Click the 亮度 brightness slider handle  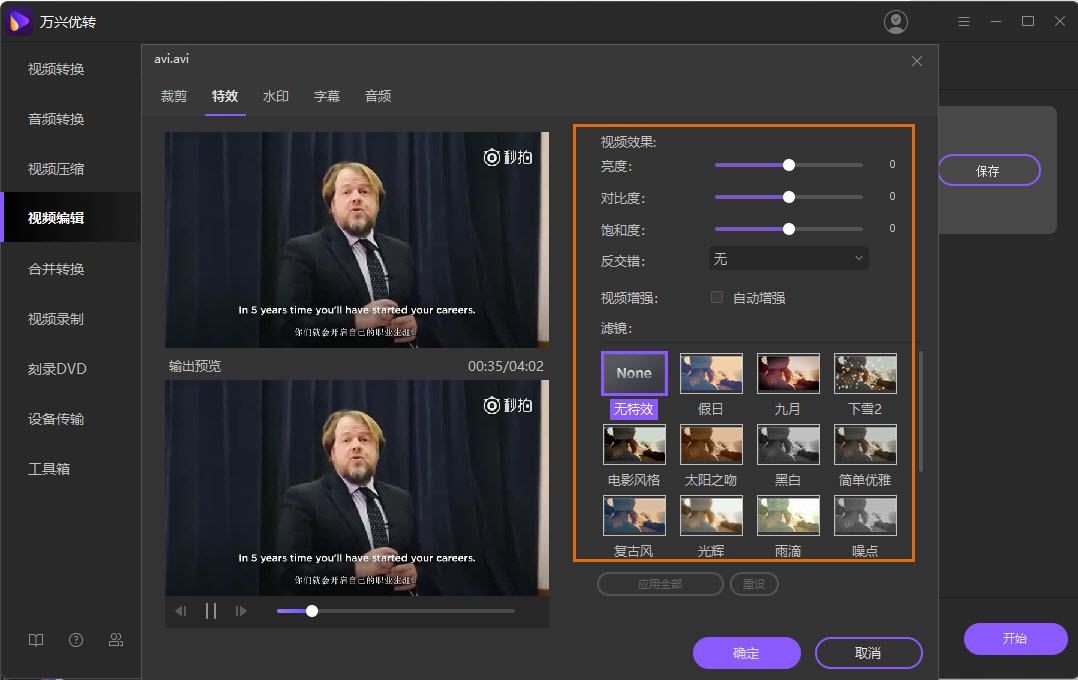[789, 165]
